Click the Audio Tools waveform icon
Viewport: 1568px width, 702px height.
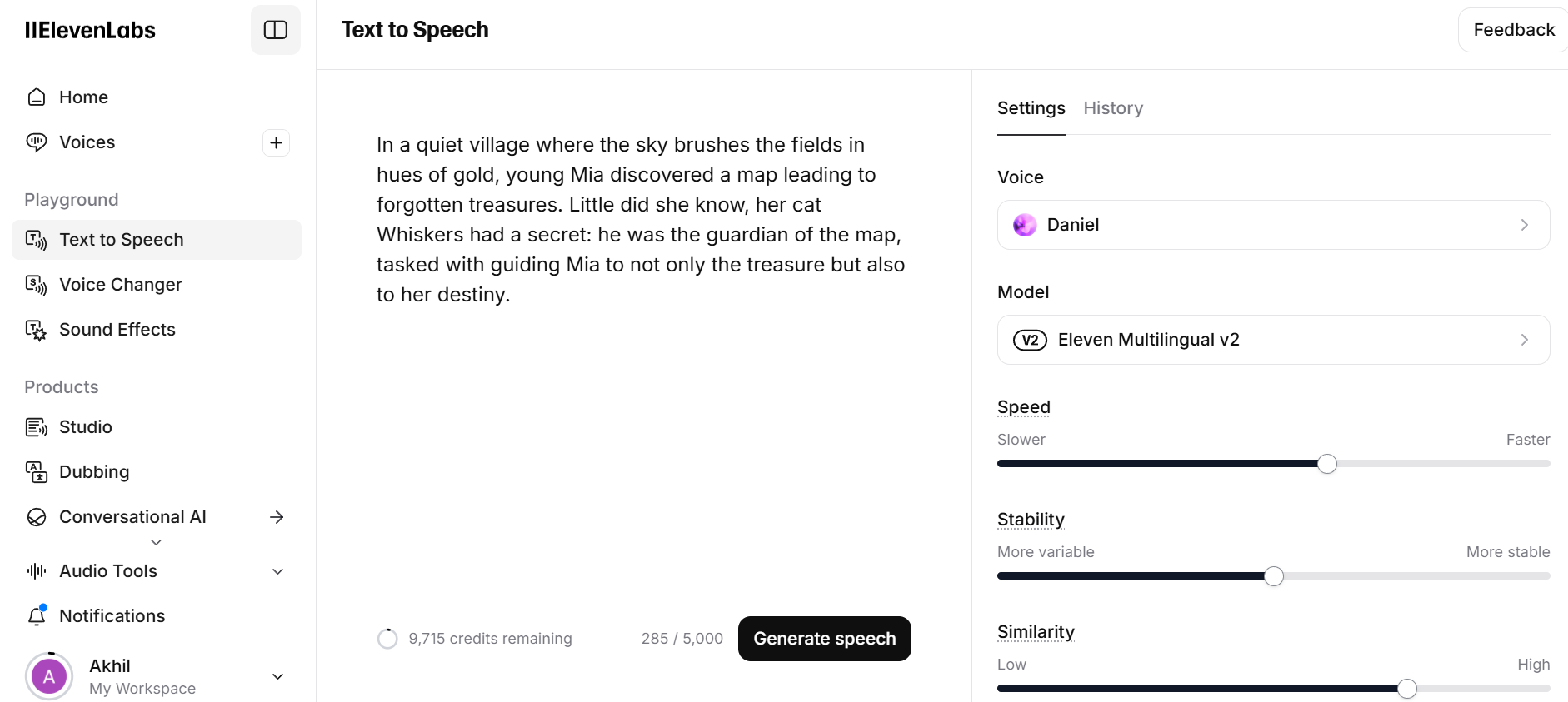37,571
